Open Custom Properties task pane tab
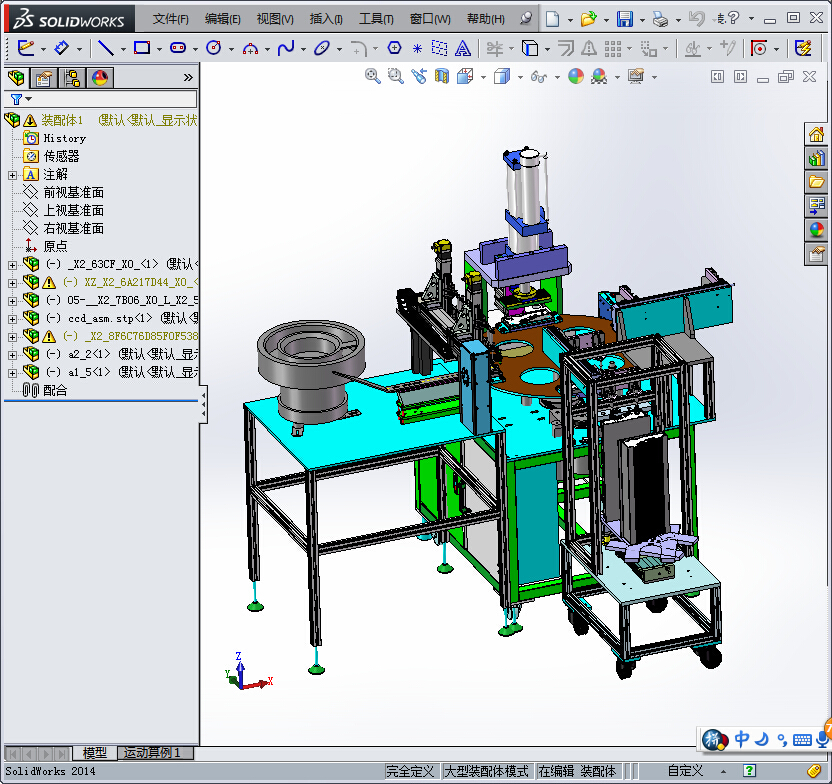 click(x=816, y=254)
